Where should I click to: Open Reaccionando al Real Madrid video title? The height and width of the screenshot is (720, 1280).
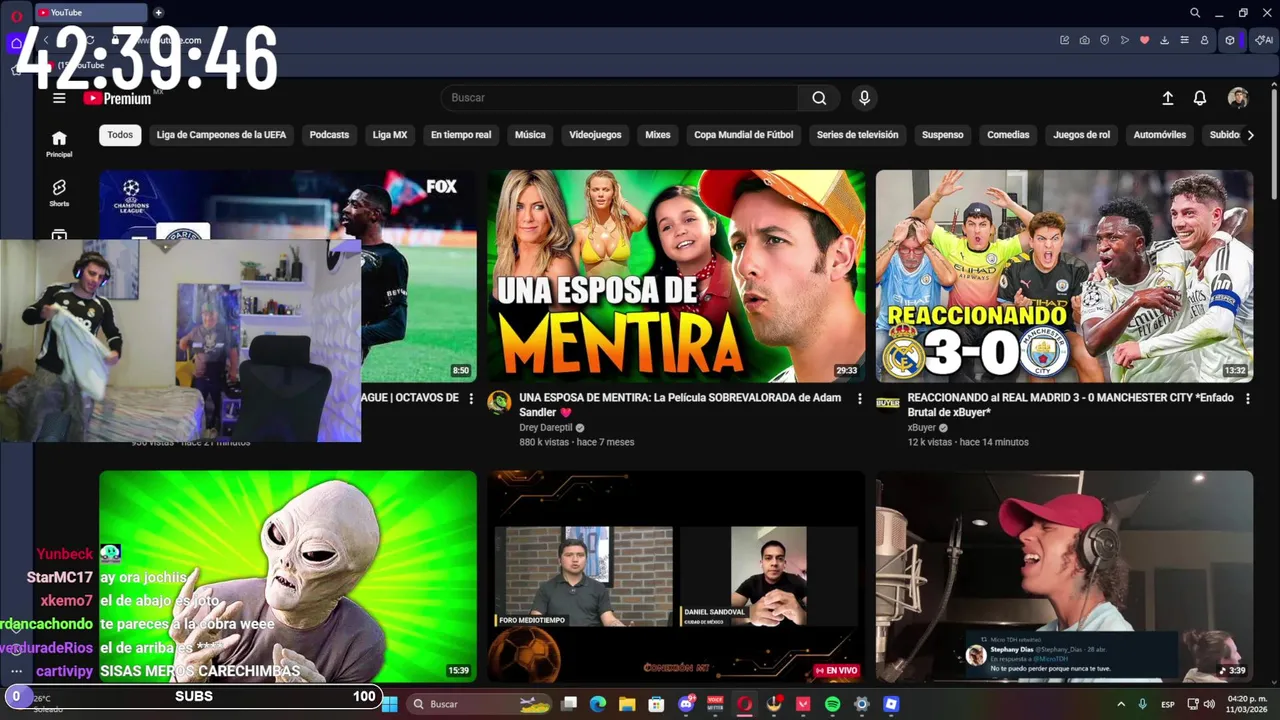coord(1070,404)
